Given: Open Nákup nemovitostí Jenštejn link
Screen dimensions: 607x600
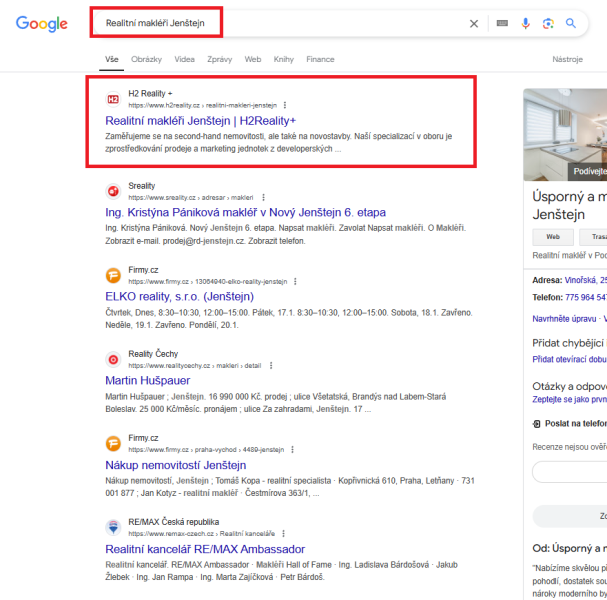Looking at the screenshot, I should (x=176, y=465).
